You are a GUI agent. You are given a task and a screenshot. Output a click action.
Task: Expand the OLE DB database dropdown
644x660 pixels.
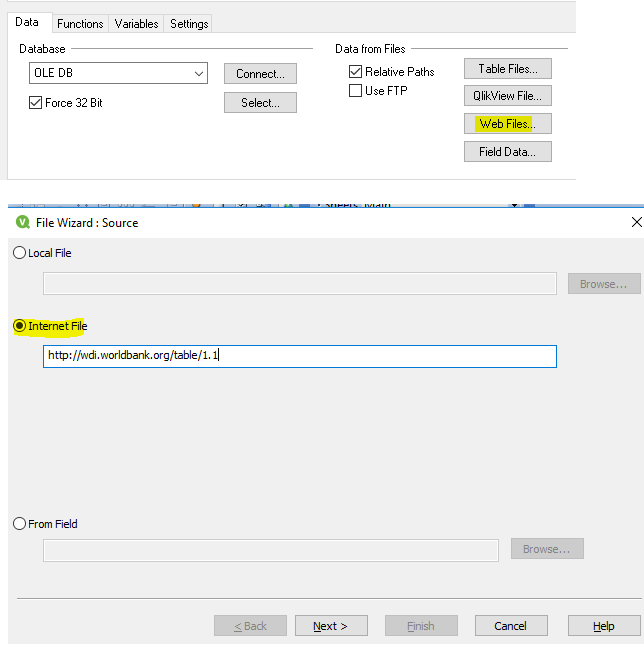(x=197, y=73)
